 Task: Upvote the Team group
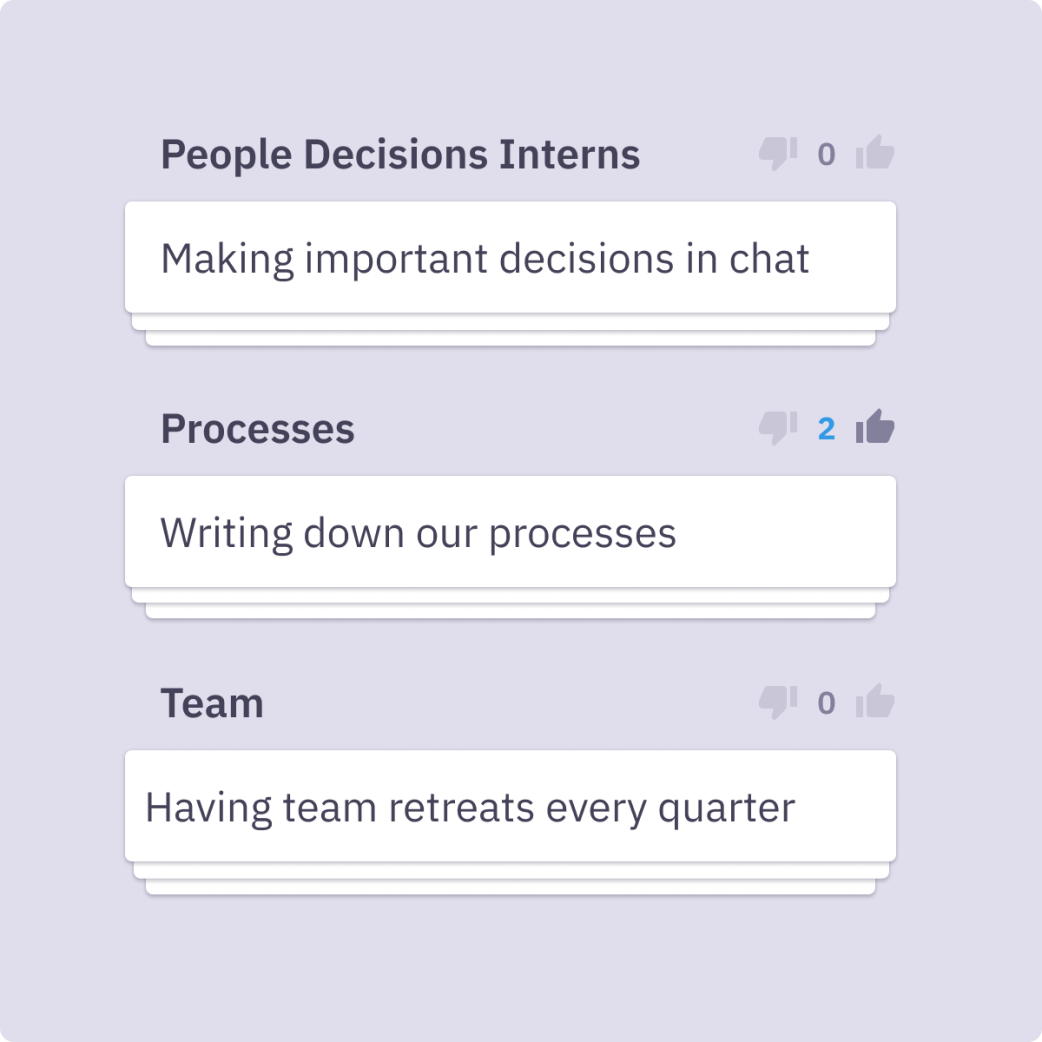point(875,701)
